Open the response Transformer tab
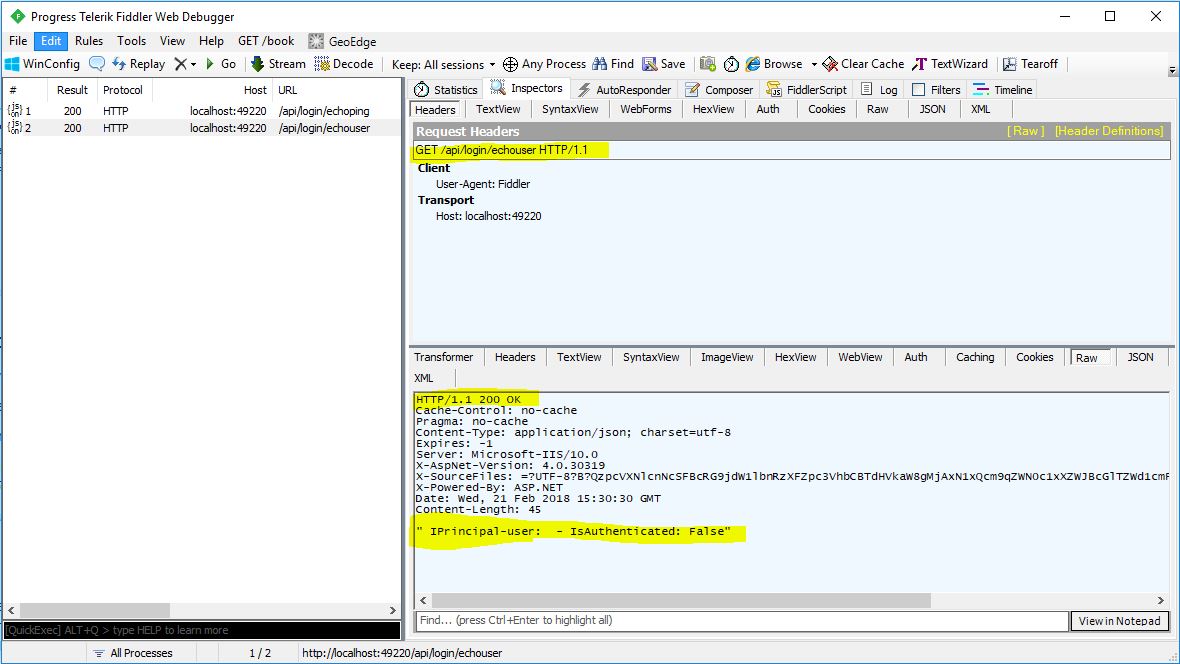This screenshot has width=1180, height=664. coord(443,357)
